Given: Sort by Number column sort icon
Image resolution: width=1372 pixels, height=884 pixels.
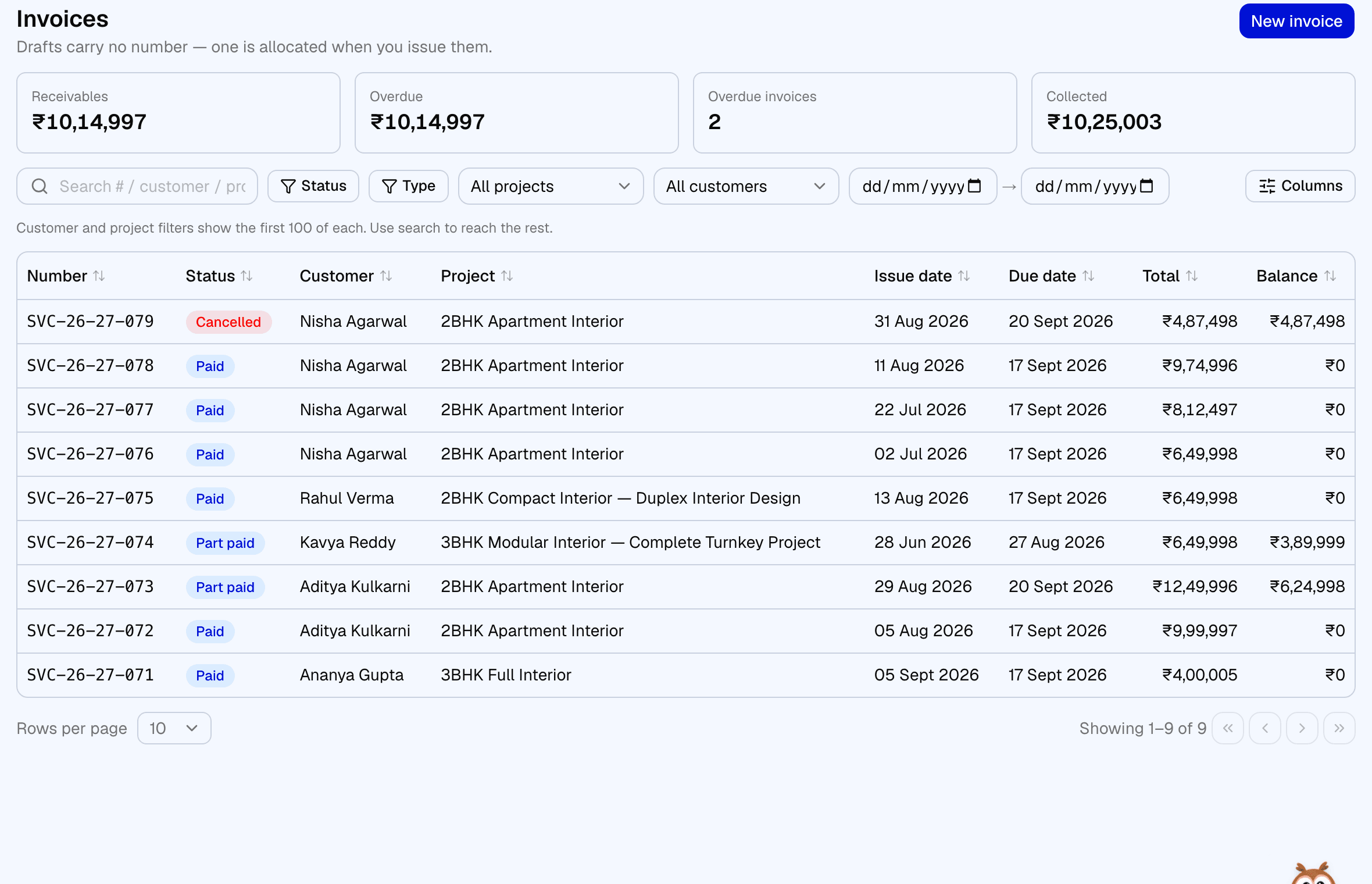Looking at the screenshot, I should tap(99, 276).
